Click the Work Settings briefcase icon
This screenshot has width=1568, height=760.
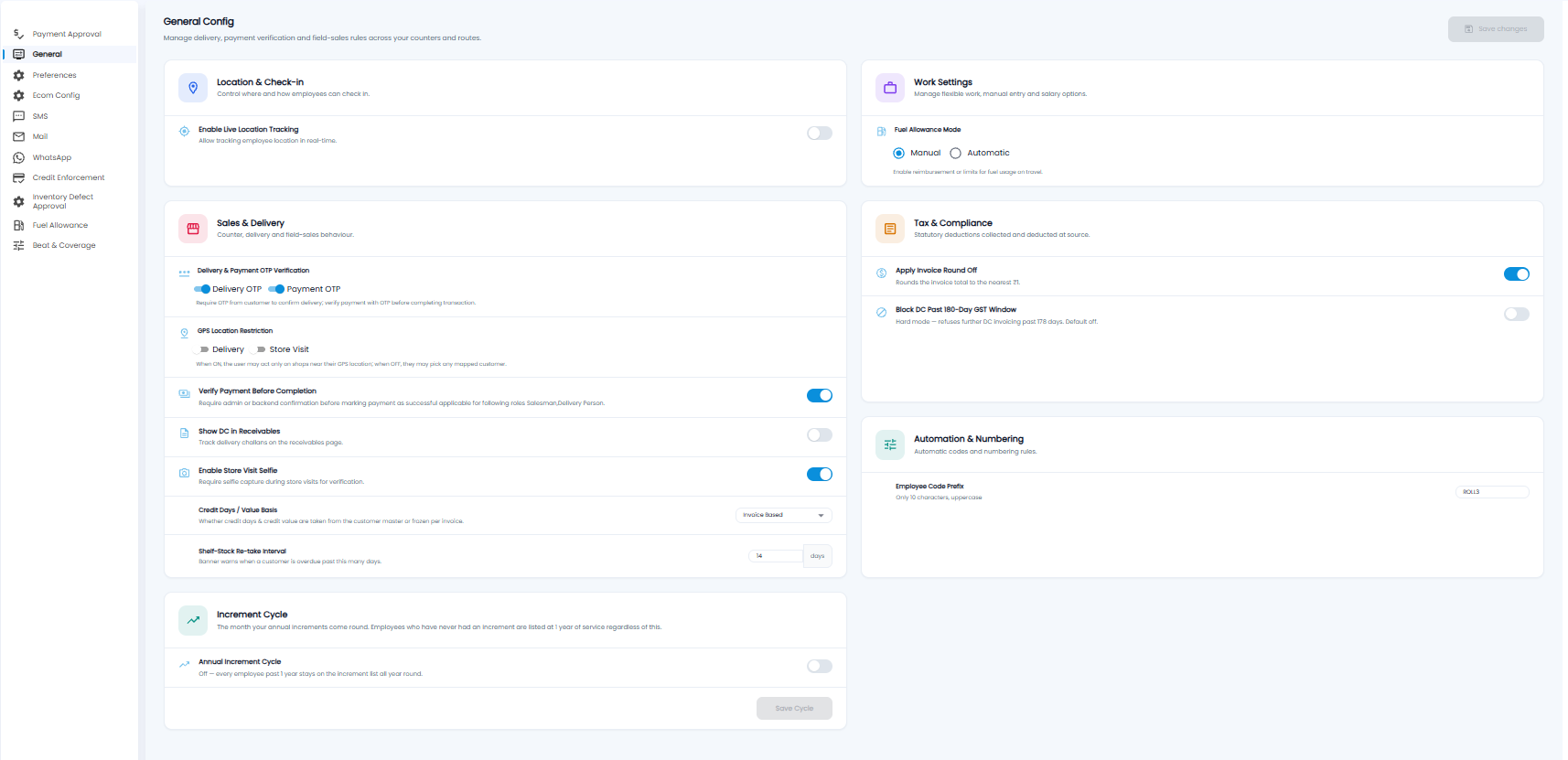click(x=890, y=88)
